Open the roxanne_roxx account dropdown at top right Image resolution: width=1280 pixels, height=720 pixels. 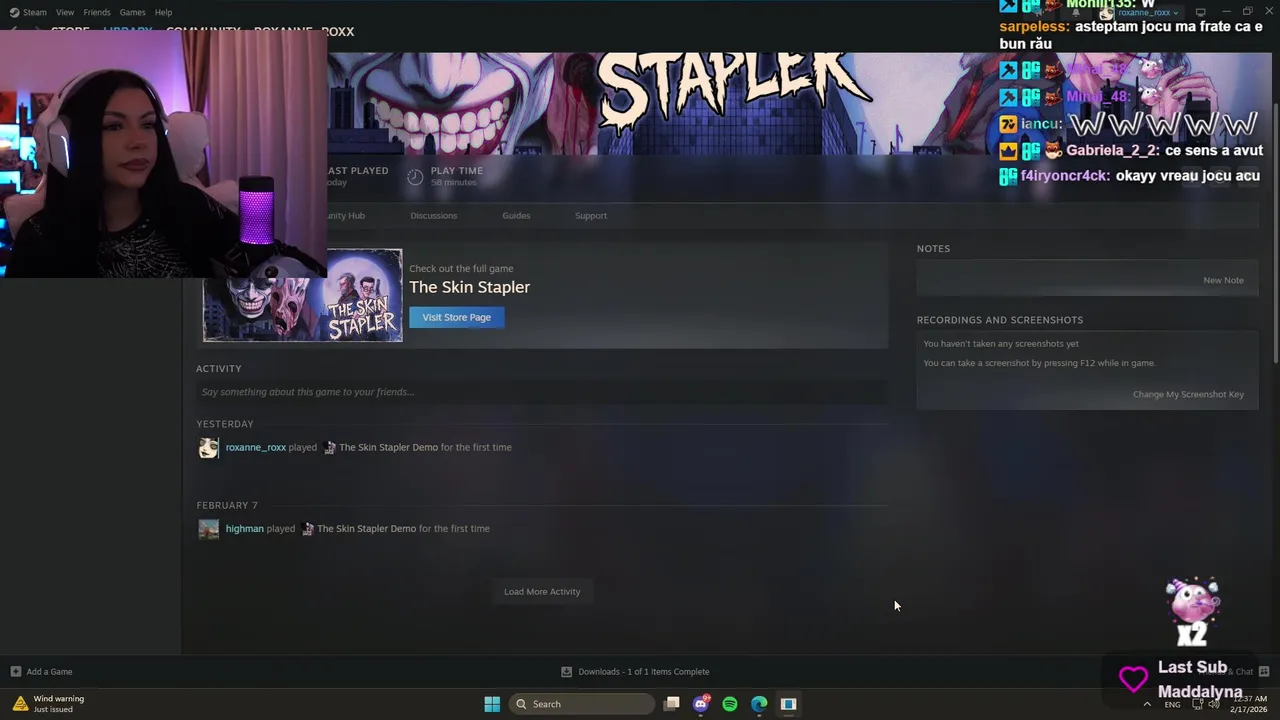pyautogui.click(x=1146, y=13)
